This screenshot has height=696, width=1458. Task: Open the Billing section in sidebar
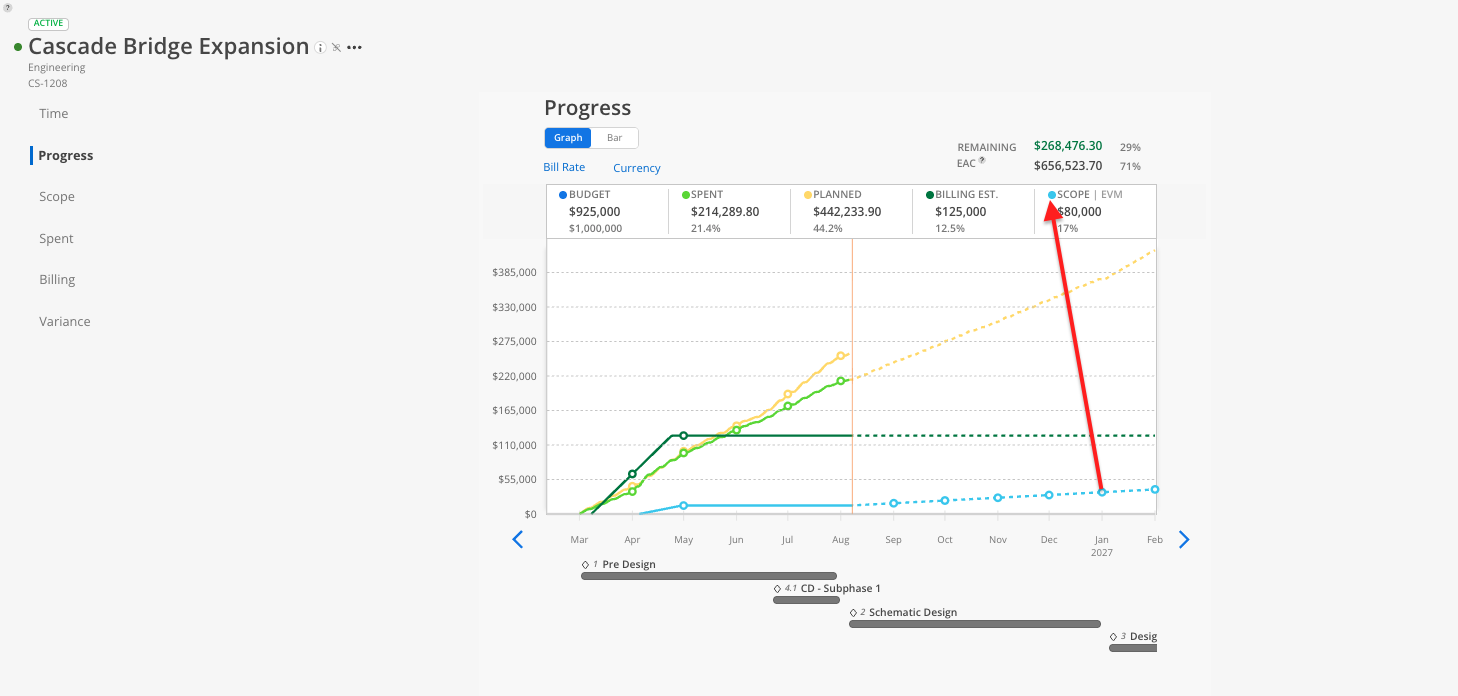57,280
